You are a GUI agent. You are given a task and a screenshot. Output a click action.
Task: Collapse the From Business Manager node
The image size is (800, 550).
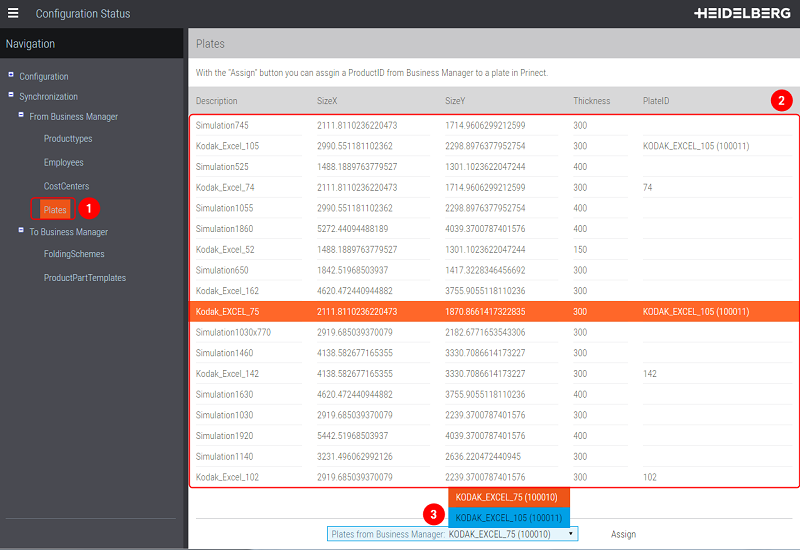(21, 116)
